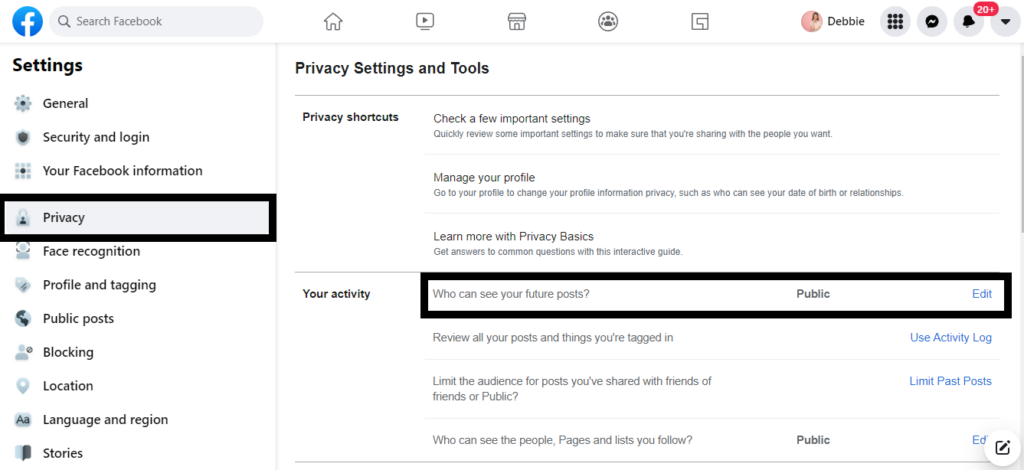This screenshot has height=470, width=1024.
Task: Click the 'Privacy shortcuts' heading
Action: [x=351, y=118]
